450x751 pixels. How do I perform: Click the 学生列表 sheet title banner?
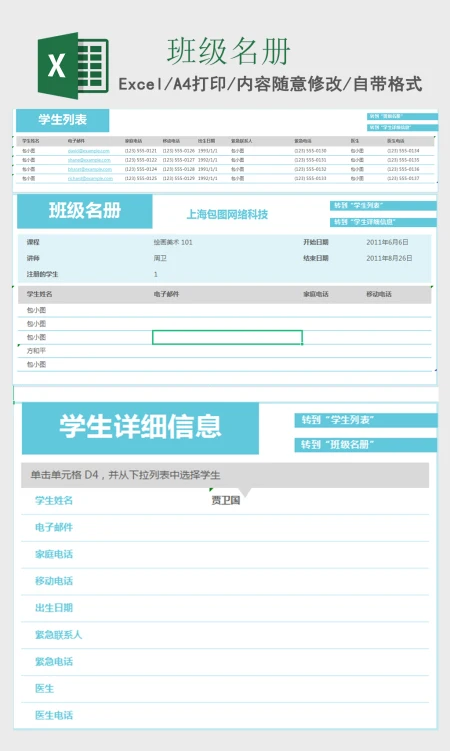62,120
